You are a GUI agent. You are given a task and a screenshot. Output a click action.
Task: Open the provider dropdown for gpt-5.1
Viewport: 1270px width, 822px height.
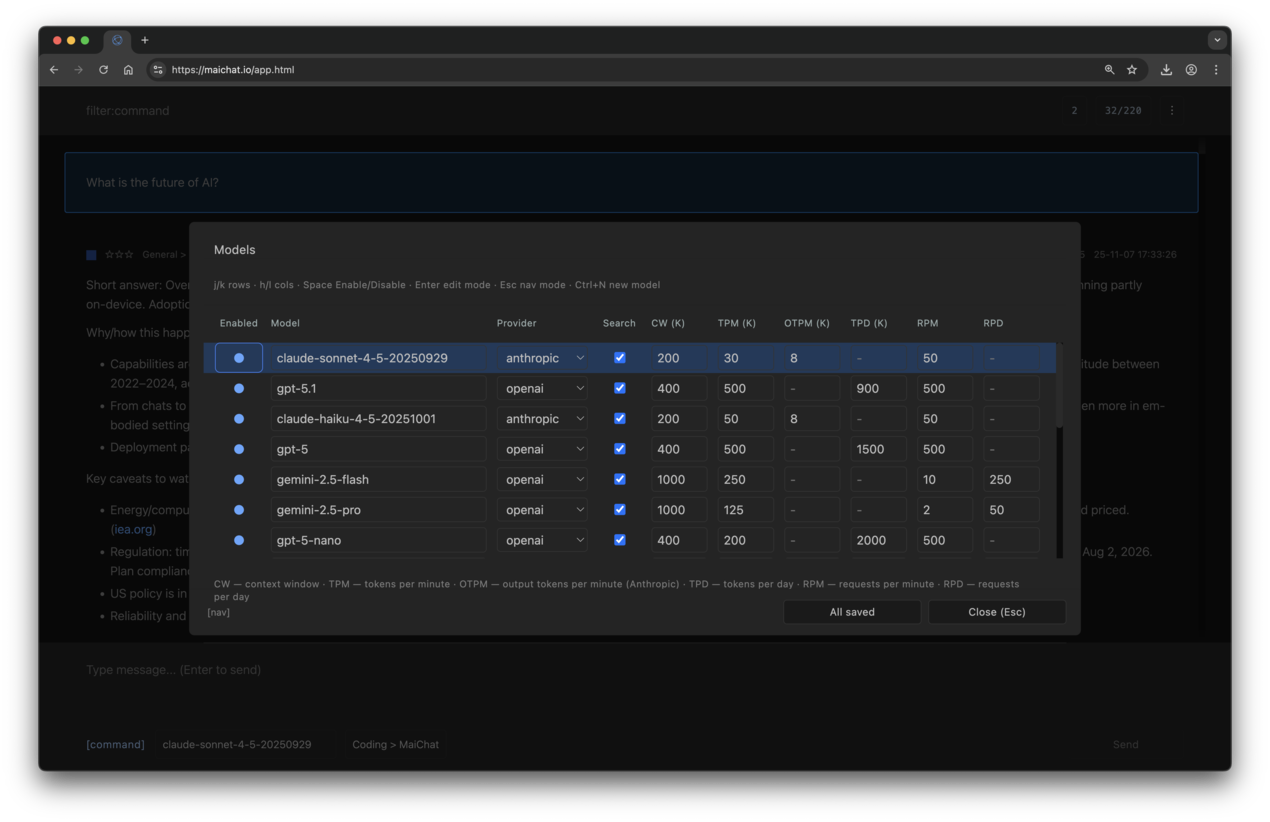(542, 388)
